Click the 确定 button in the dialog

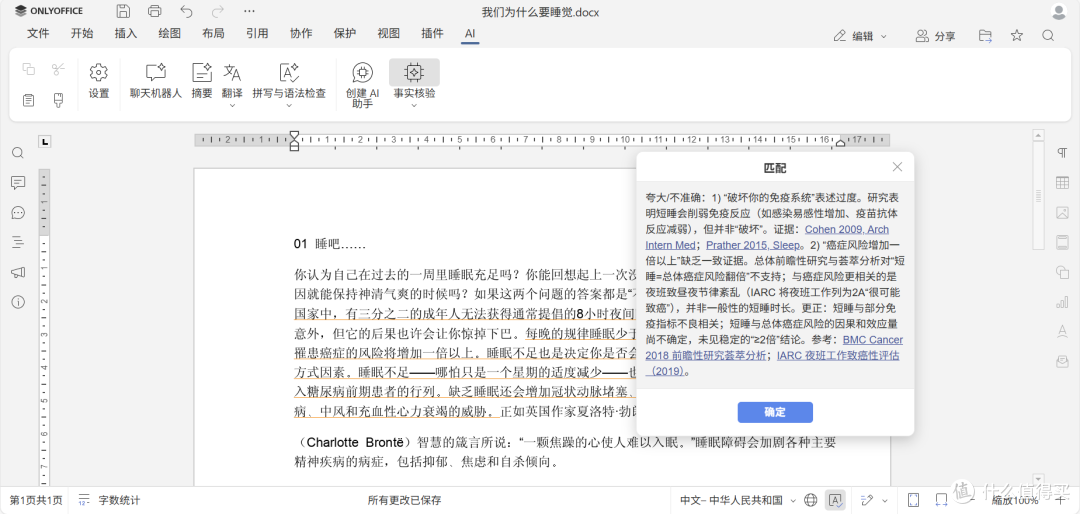(x=775, y=412)
